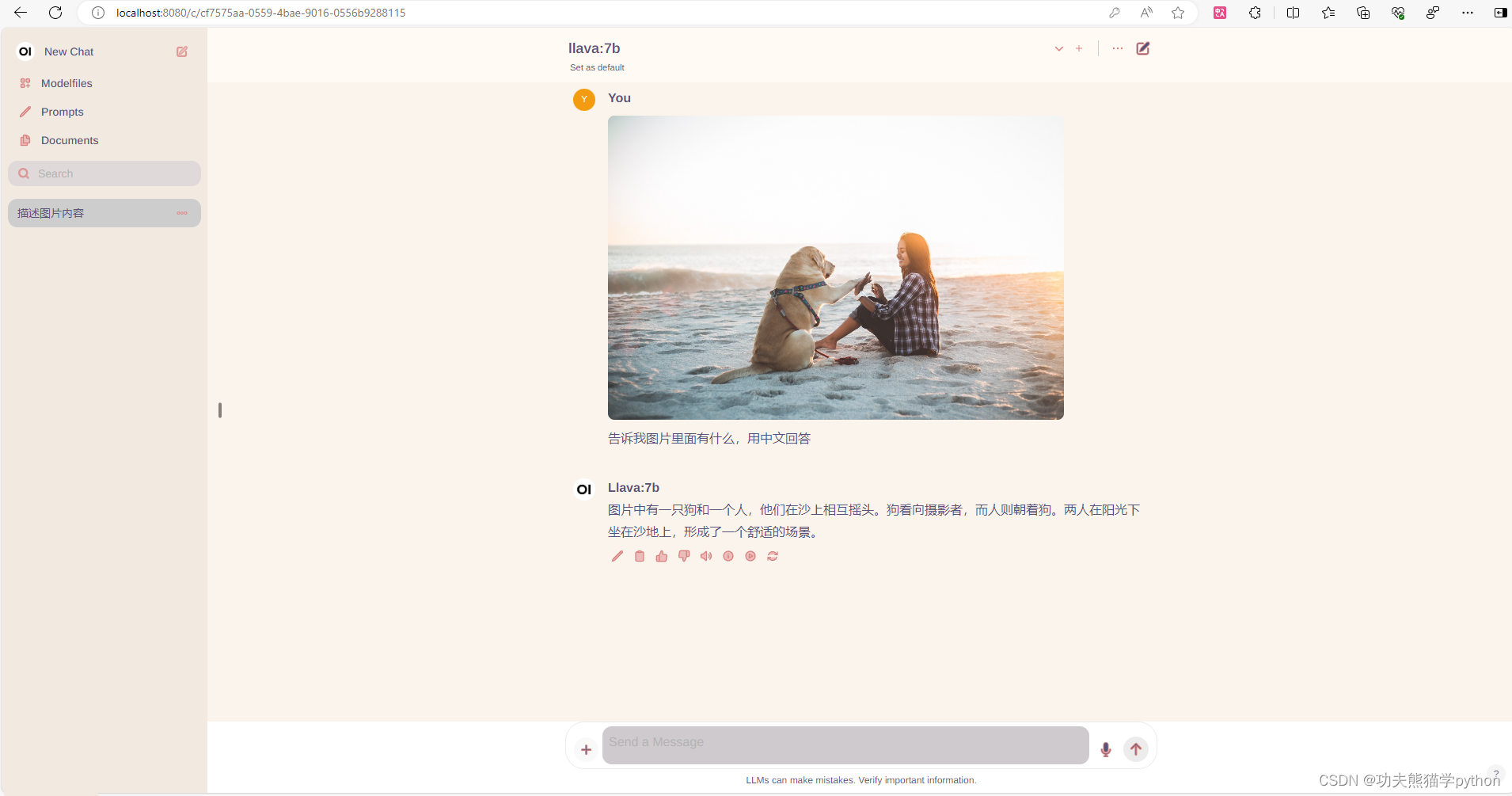Image resolution: width=1512 pixels, height=796 pixels.
Task: Click the New Chat label
Action: pyautogui.click(x=69, y=51)
